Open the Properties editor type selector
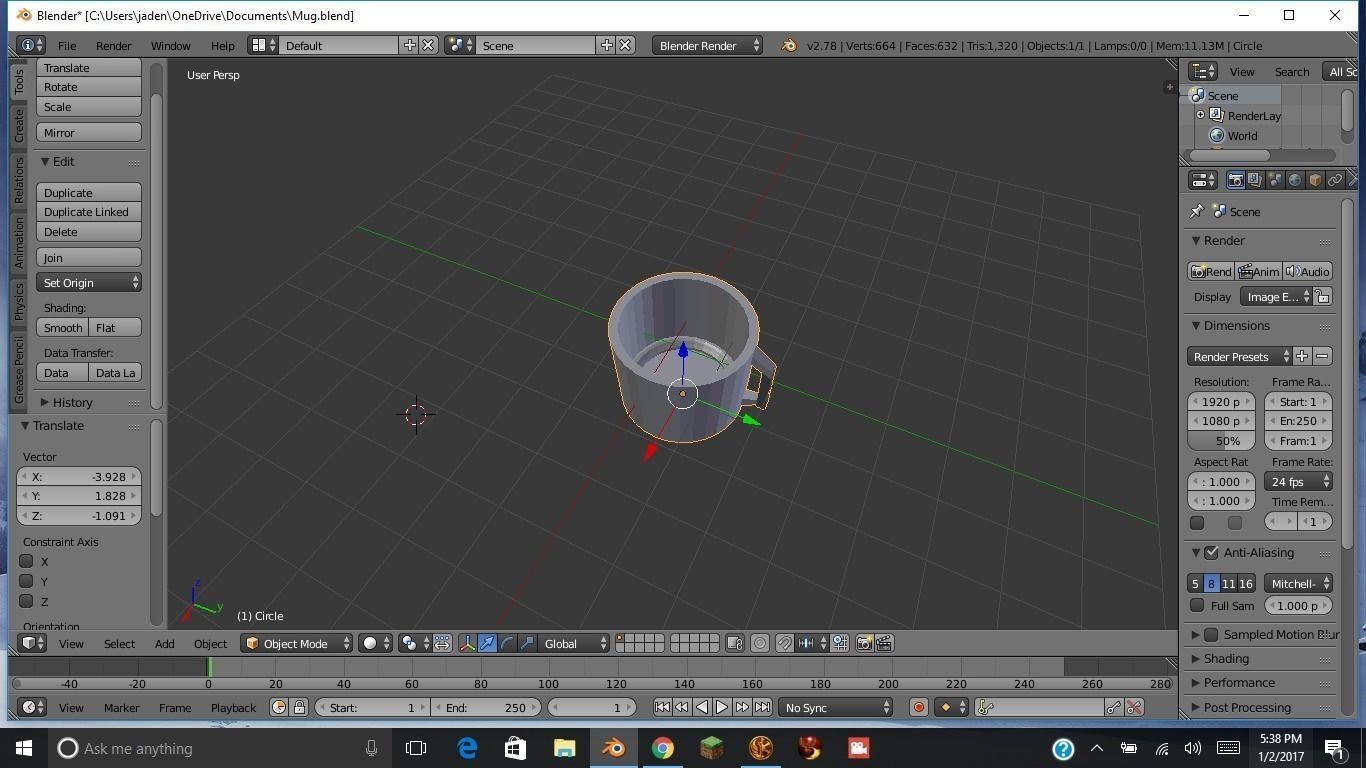This screenshot has height=768, width=1366. 1202,180
